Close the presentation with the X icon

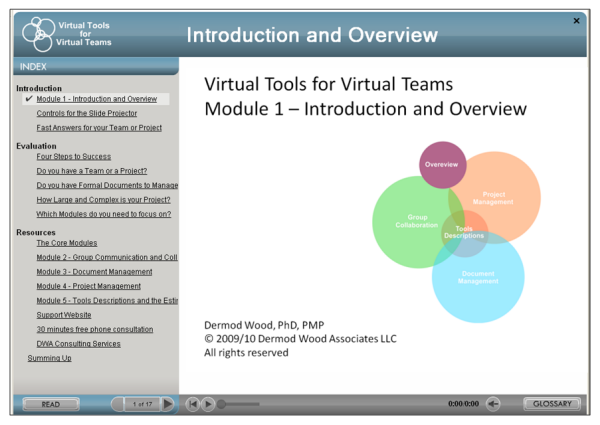point(576,21)
